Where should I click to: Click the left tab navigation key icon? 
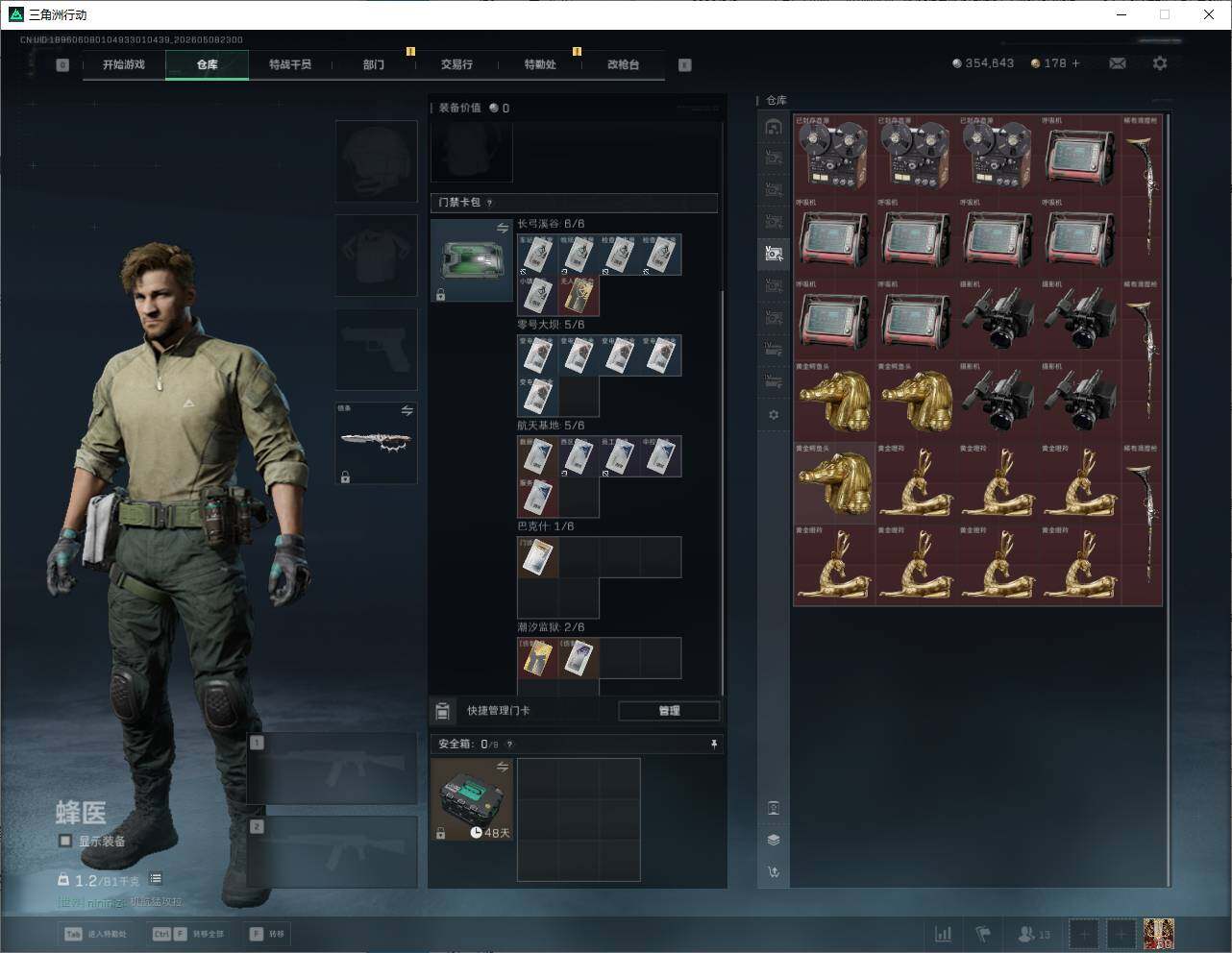point(62,65)
